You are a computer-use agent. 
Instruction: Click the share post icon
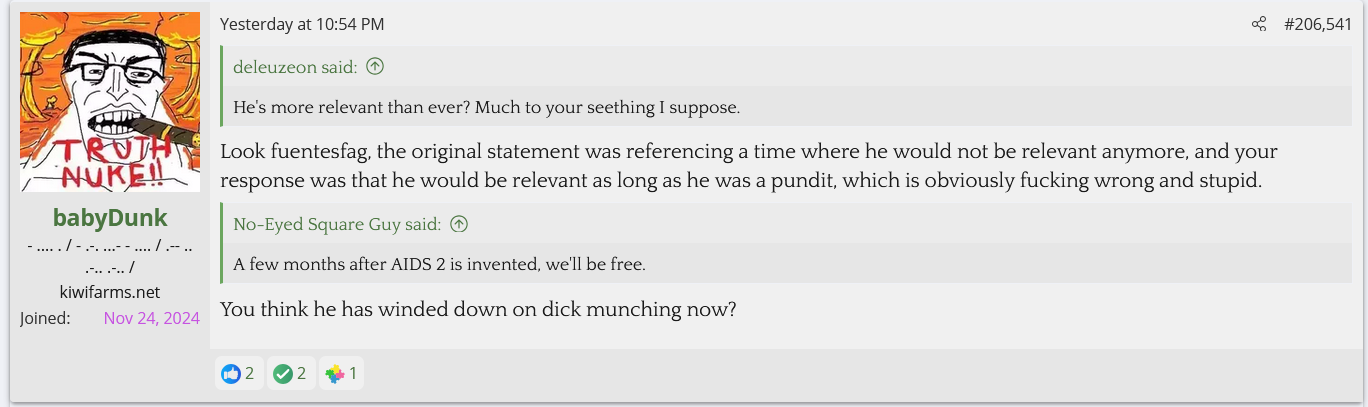point(1259,24)
